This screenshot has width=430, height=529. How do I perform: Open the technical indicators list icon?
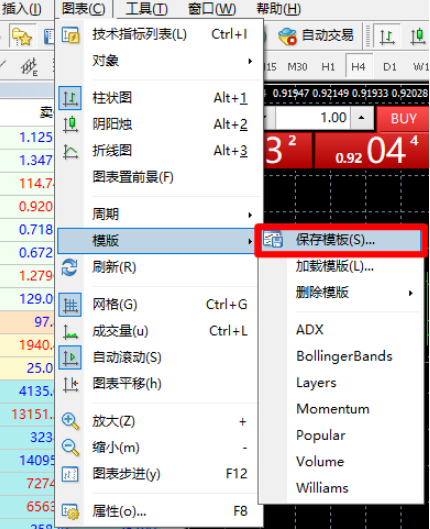(x=70, y=35)
